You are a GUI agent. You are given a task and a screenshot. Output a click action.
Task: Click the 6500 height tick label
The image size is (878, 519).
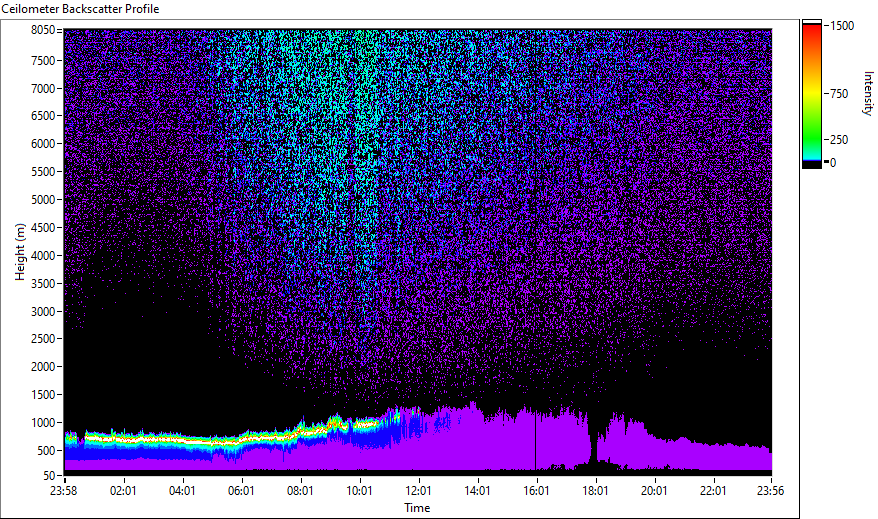43,116
